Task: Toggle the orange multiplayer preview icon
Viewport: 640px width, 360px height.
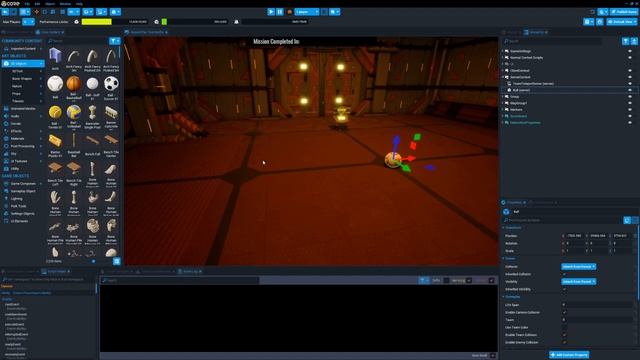Action: pyautogui.click(x=289, y=12)
